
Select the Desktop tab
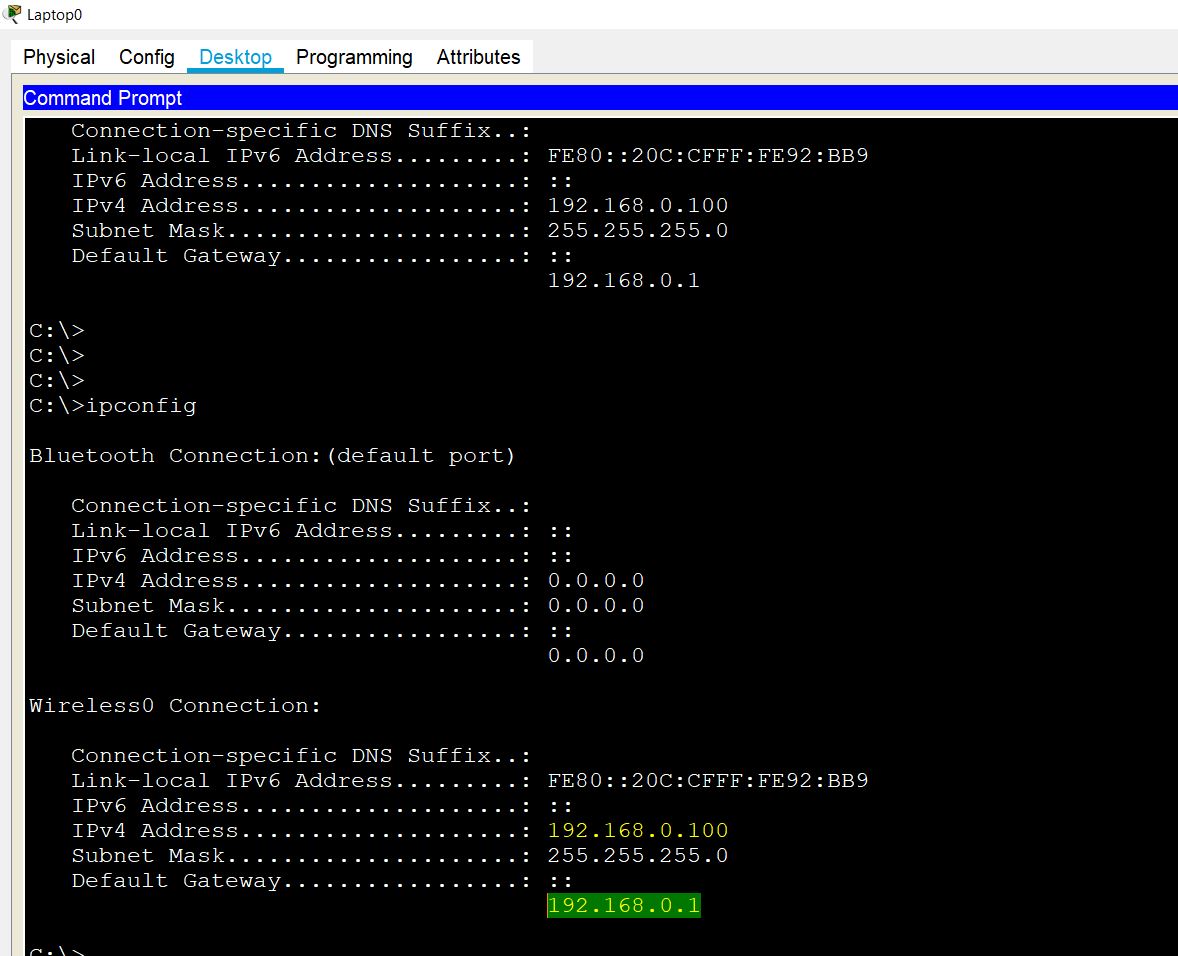235,57
